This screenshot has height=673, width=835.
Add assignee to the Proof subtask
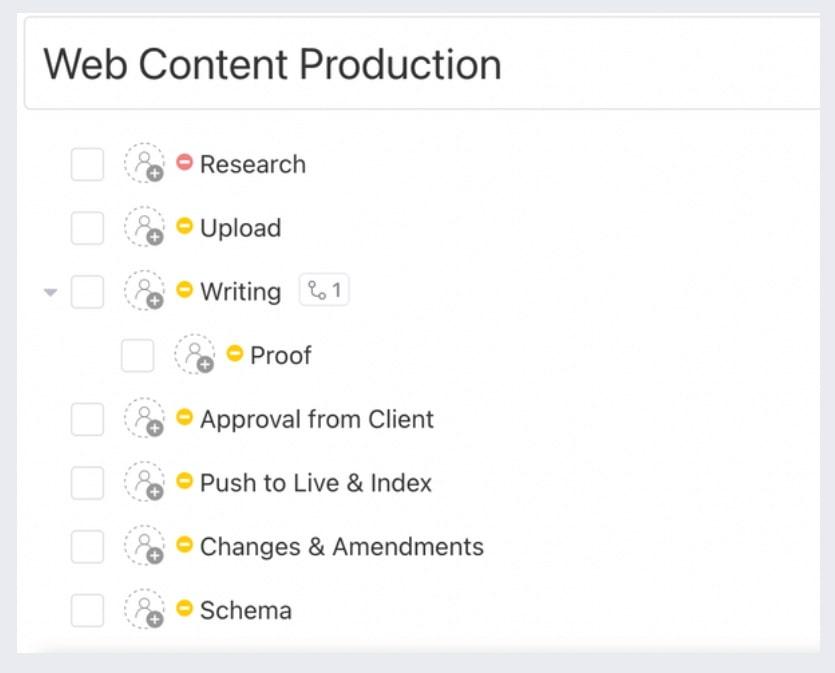(194, 355)
